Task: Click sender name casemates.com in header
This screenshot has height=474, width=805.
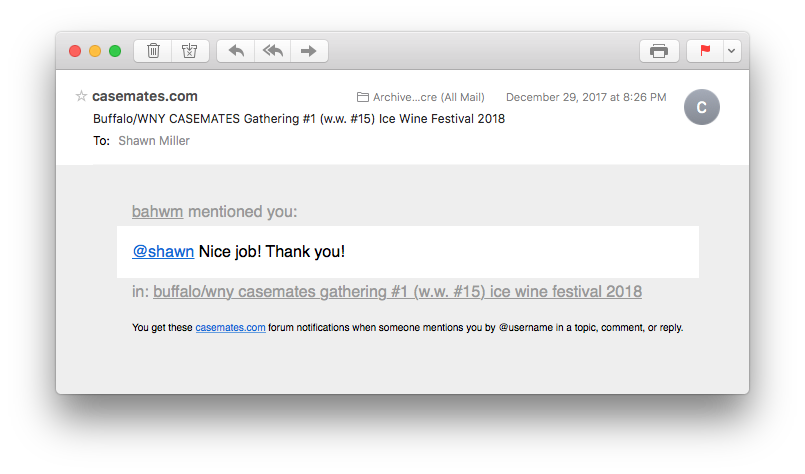Action: 145,97
